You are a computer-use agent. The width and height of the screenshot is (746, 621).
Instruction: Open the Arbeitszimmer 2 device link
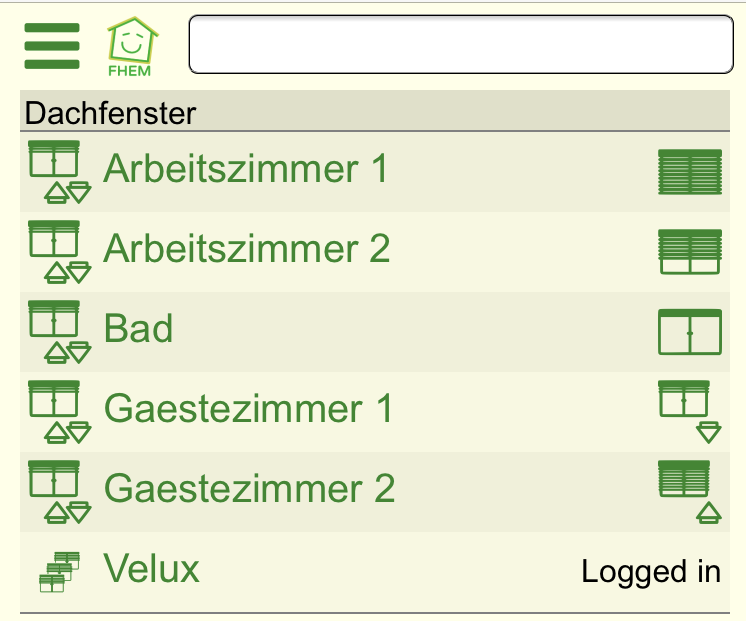(x=246, y=248)
